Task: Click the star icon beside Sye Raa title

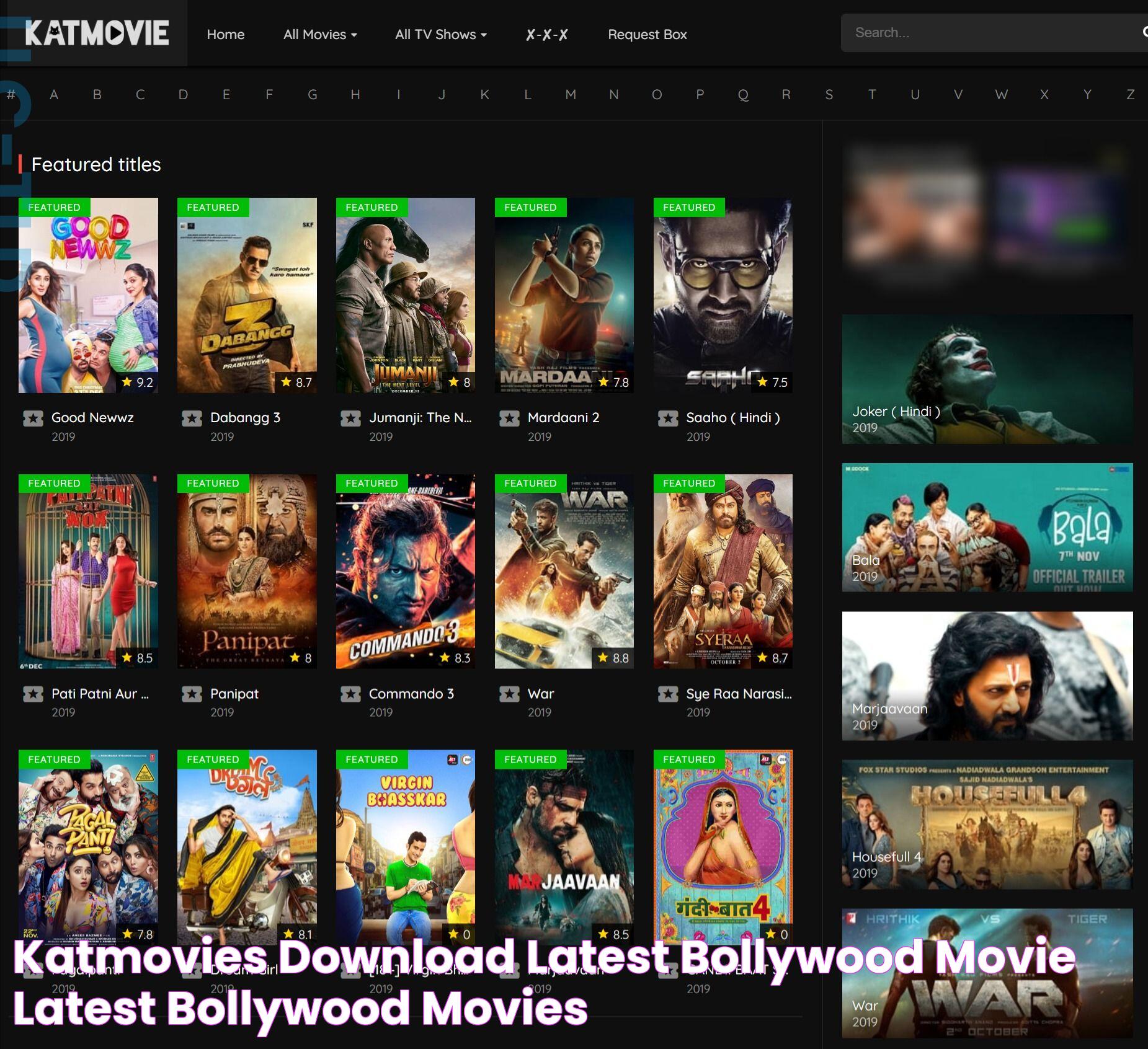Action: (668, 694)
